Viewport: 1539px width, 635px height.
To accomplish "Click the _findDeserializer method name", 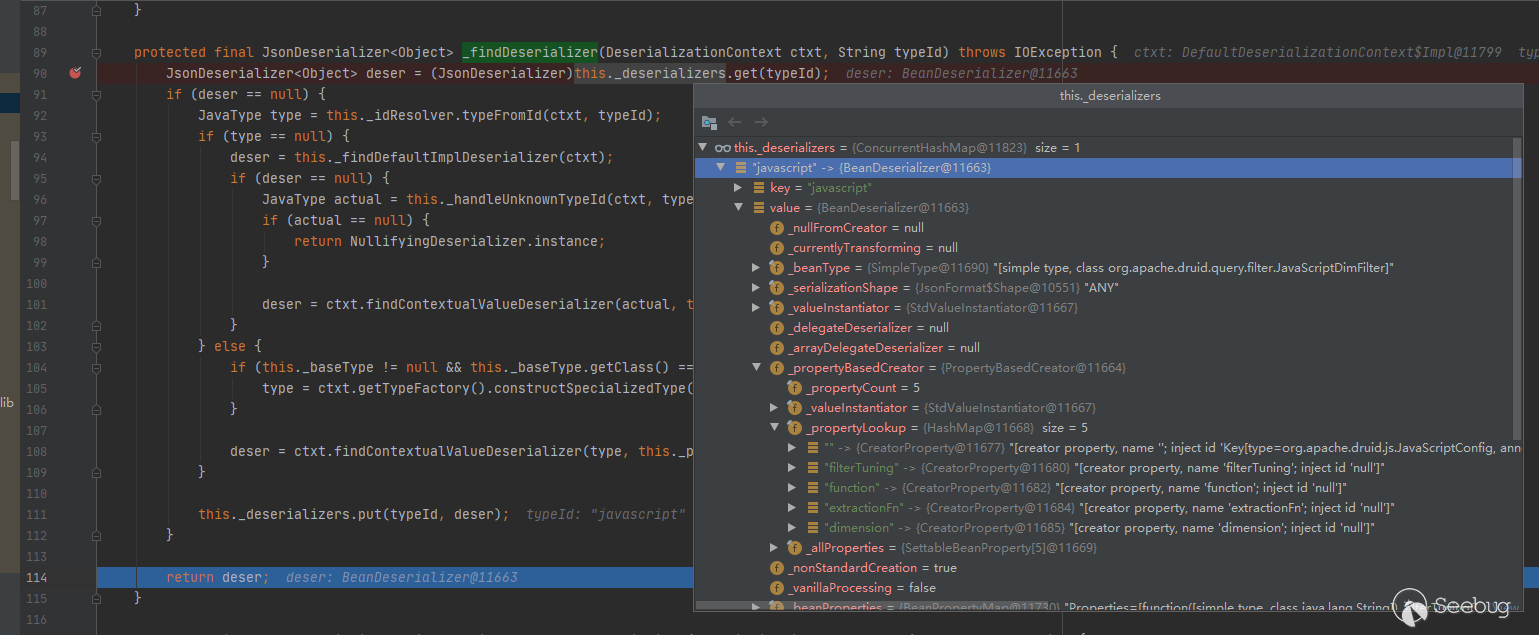I will [x=530, y=52].
